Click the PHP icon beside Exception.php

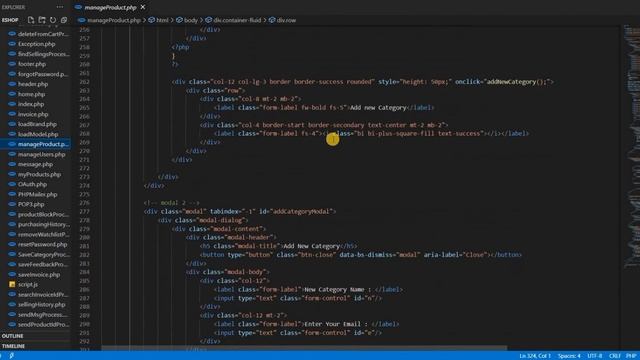(12, 44)
